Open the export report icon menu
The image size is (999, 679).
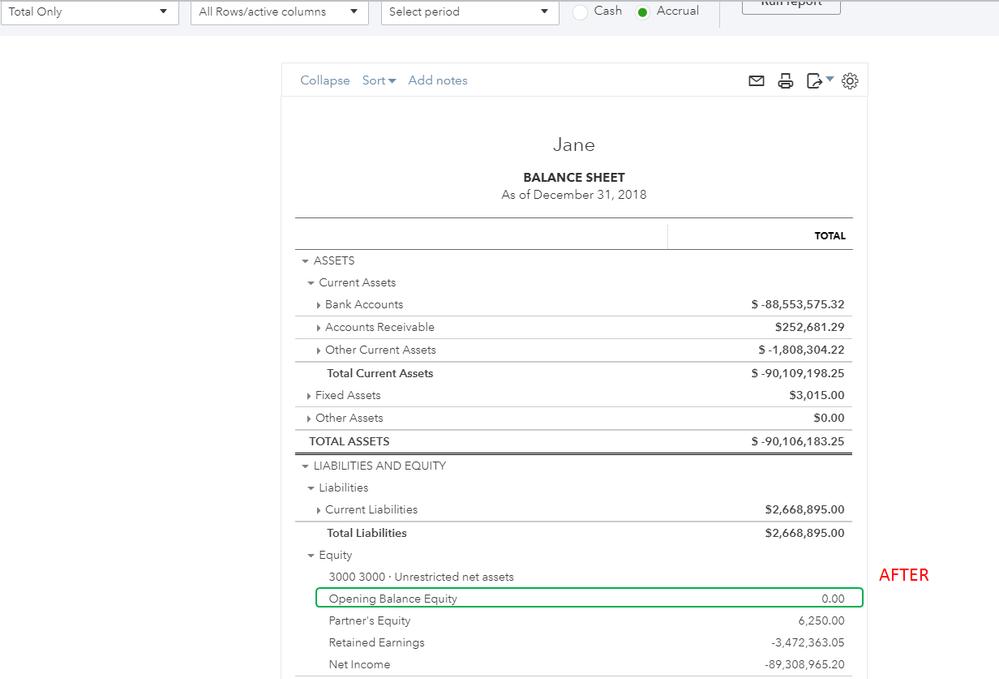(x=820, y=81)
